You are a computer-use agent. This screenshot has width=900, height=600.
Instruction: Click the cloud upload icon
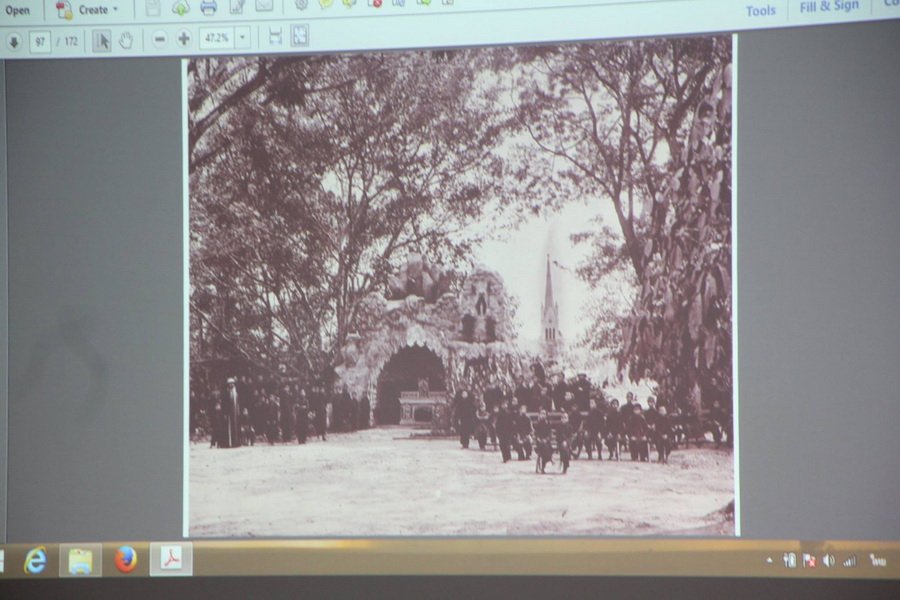point(181,7)
